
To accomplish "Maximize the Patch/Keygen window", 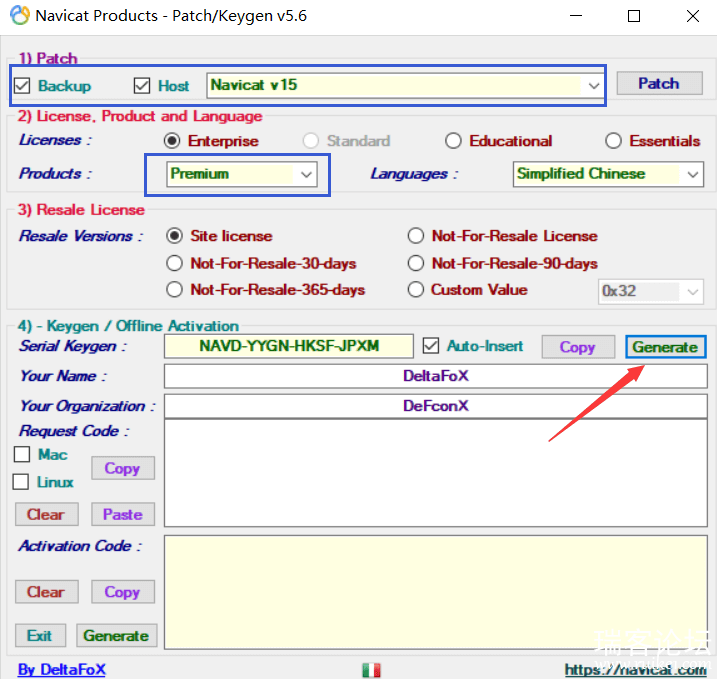I will [x=634, y=16].
